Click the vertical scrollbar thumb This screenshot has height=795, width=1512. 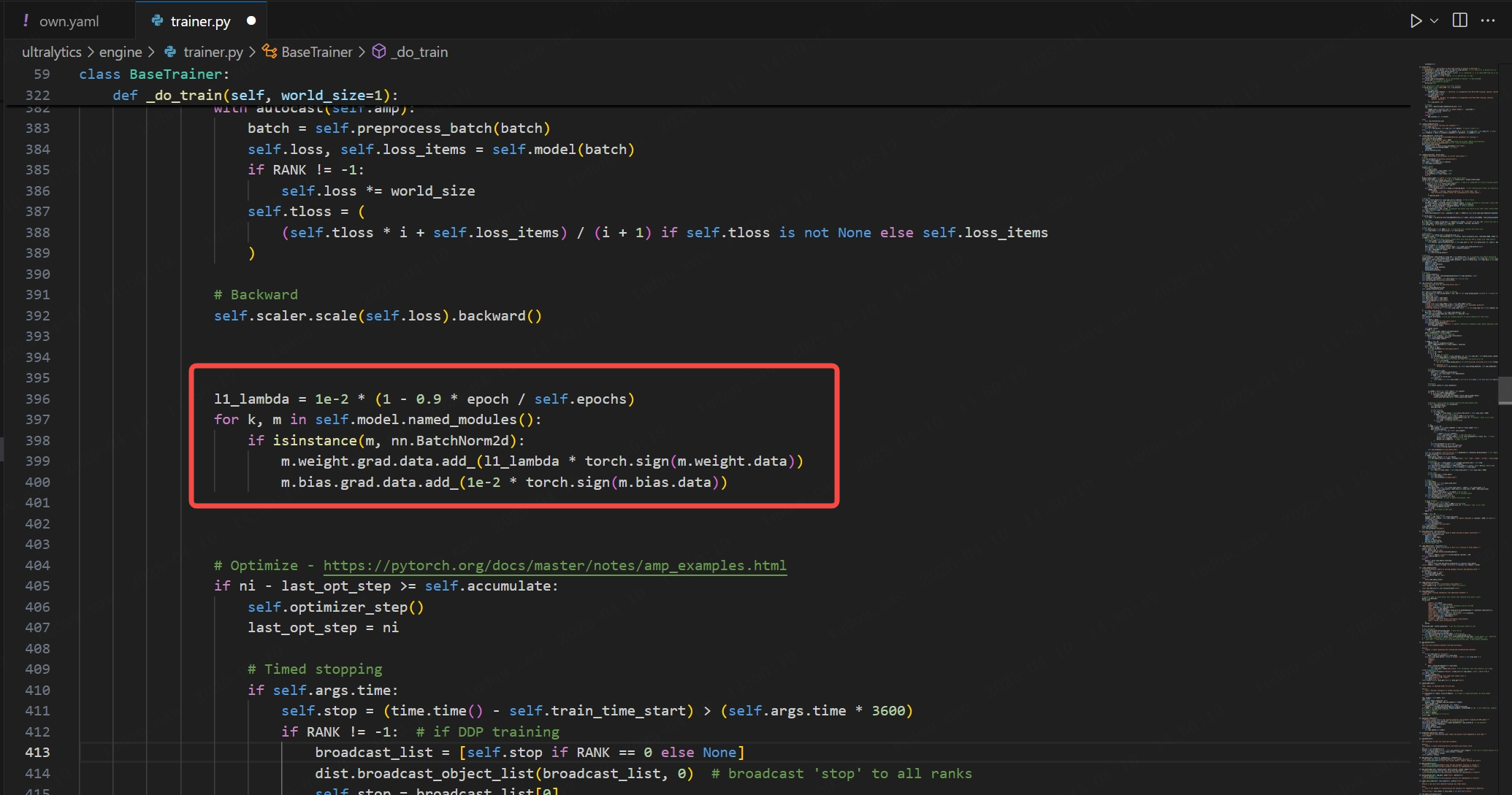tap(1505, 390)
